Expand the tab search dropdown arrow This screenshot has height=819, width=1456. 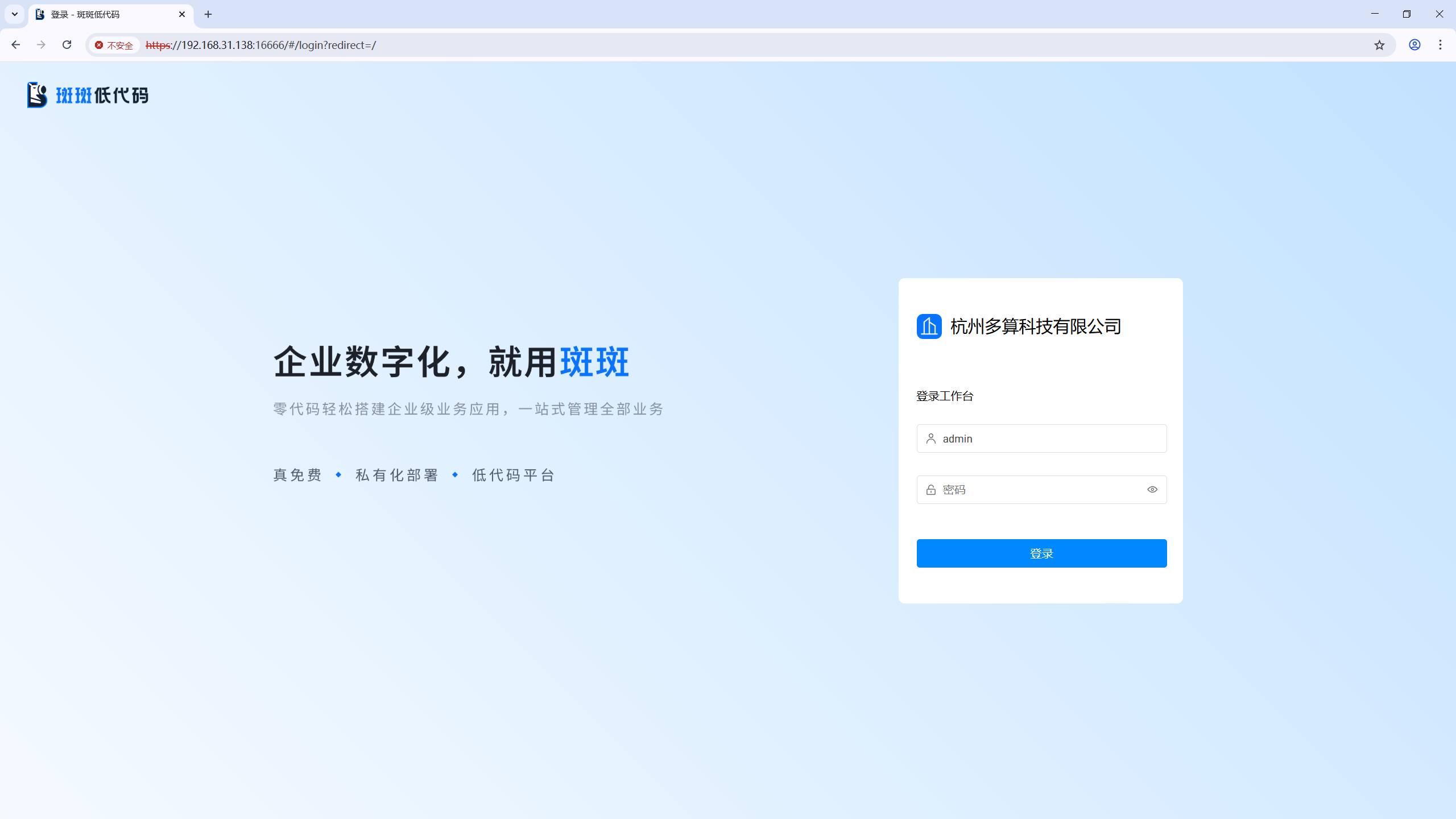15,14
